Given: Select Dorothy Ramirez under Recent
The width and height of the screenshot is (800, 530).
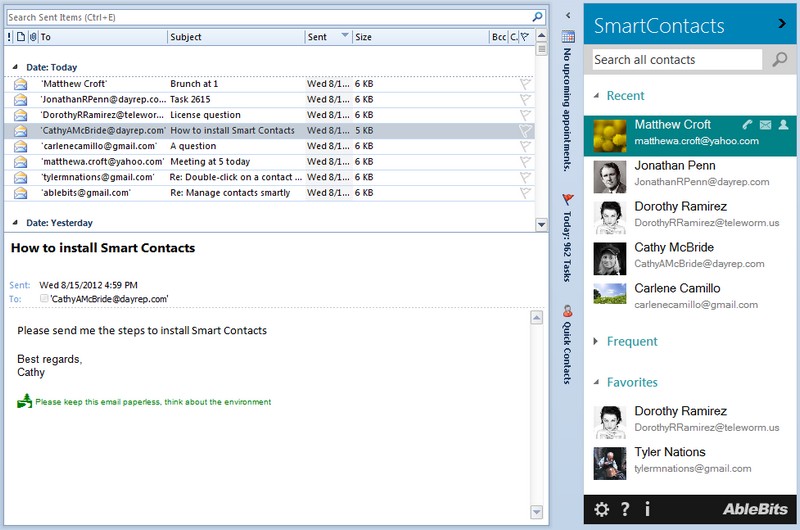Looking at the screenshot, I should 690,217.
